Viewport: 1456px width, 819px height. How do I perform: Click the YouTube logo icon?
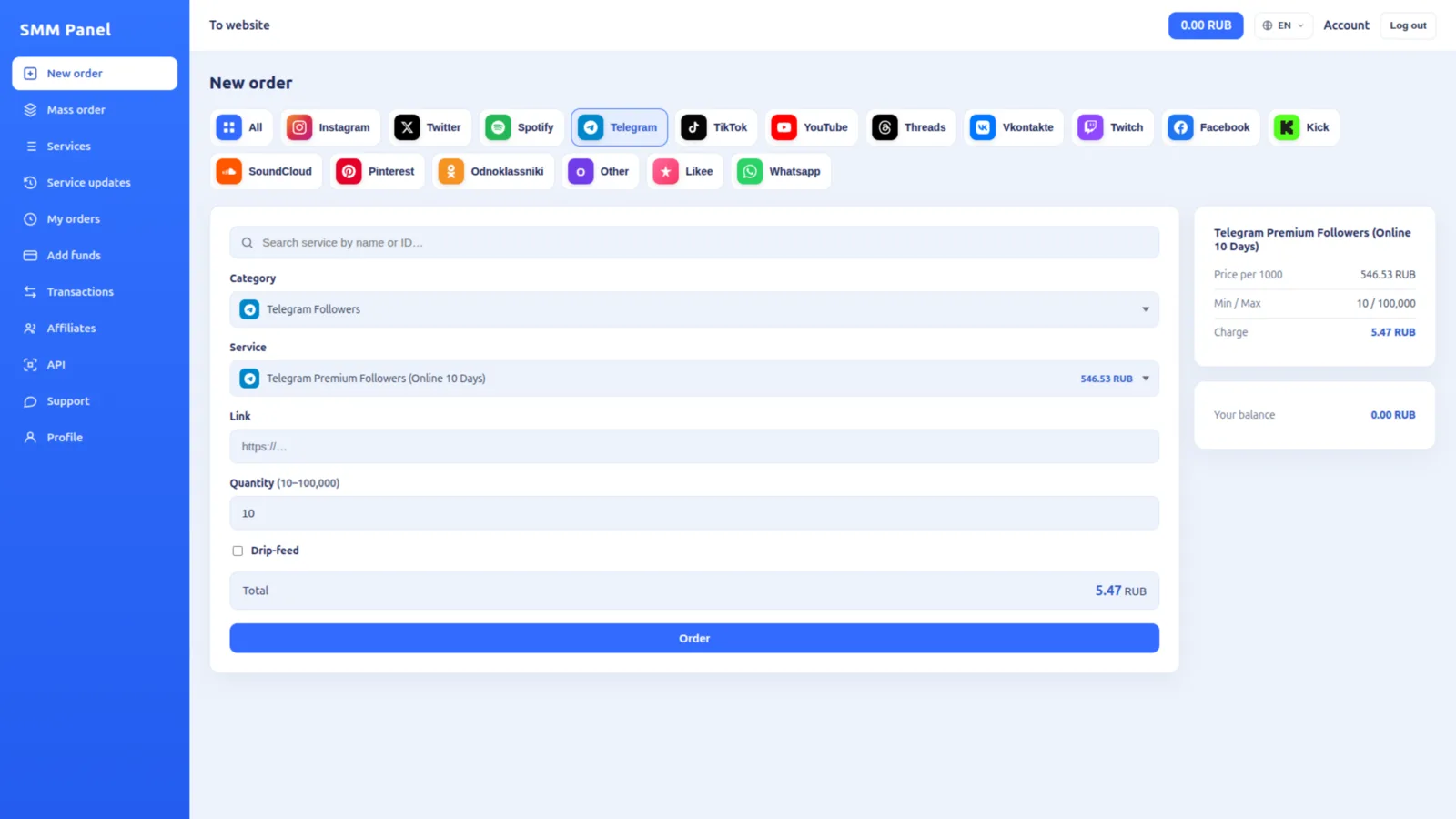click(784, 127)
